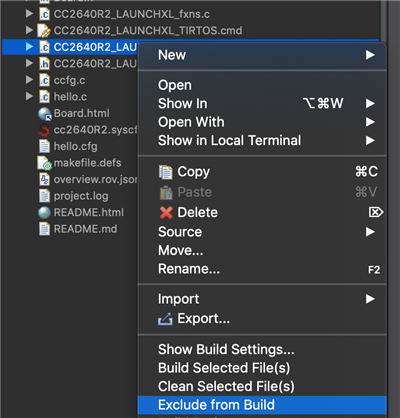Click the hello.c file icon

point(44,97)
